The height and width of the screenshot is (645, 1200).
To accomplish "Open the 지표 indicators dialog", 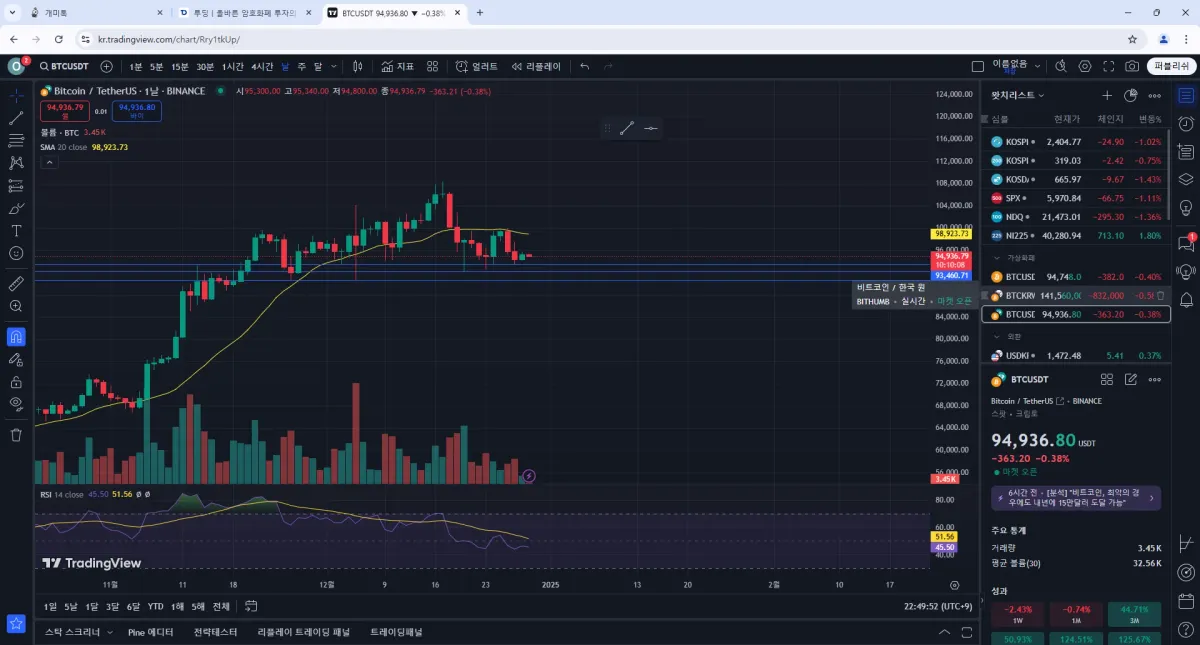I will click(x=397, y=66).
